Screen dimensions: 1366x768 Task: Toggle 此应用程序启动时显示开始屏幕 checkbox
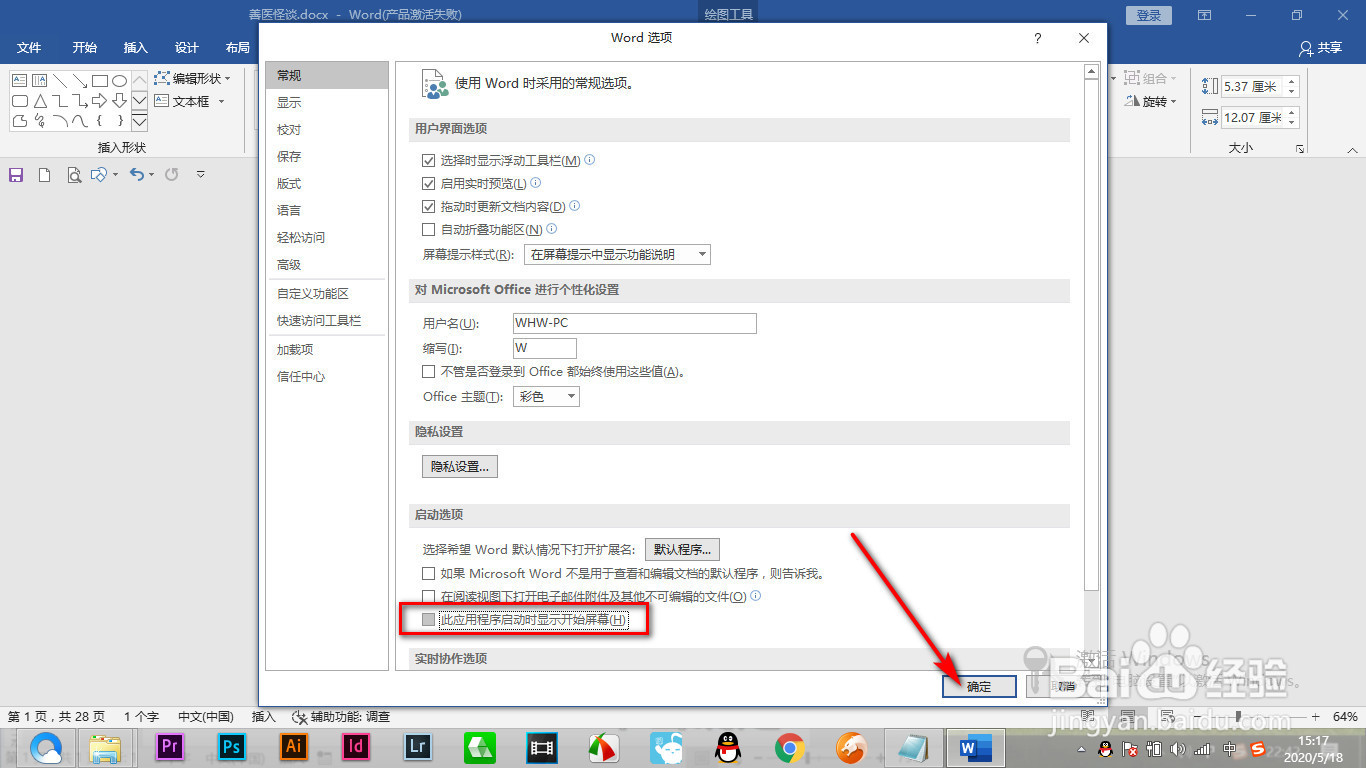(429, 620)
